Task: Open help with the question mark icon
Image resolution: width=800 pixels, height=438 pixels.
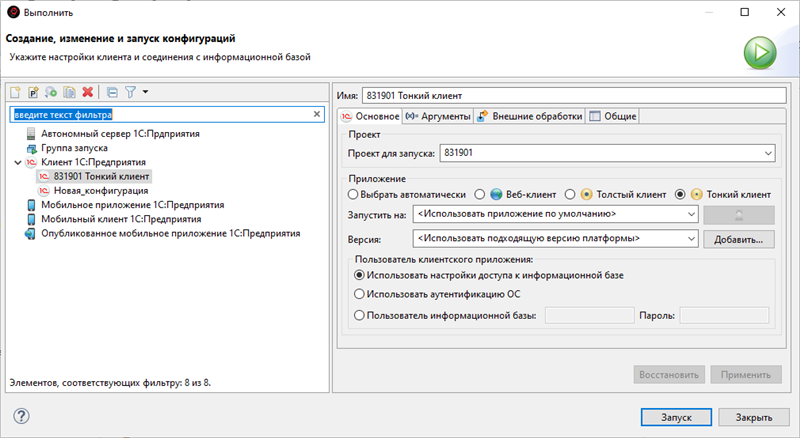Action: [21, 416]
